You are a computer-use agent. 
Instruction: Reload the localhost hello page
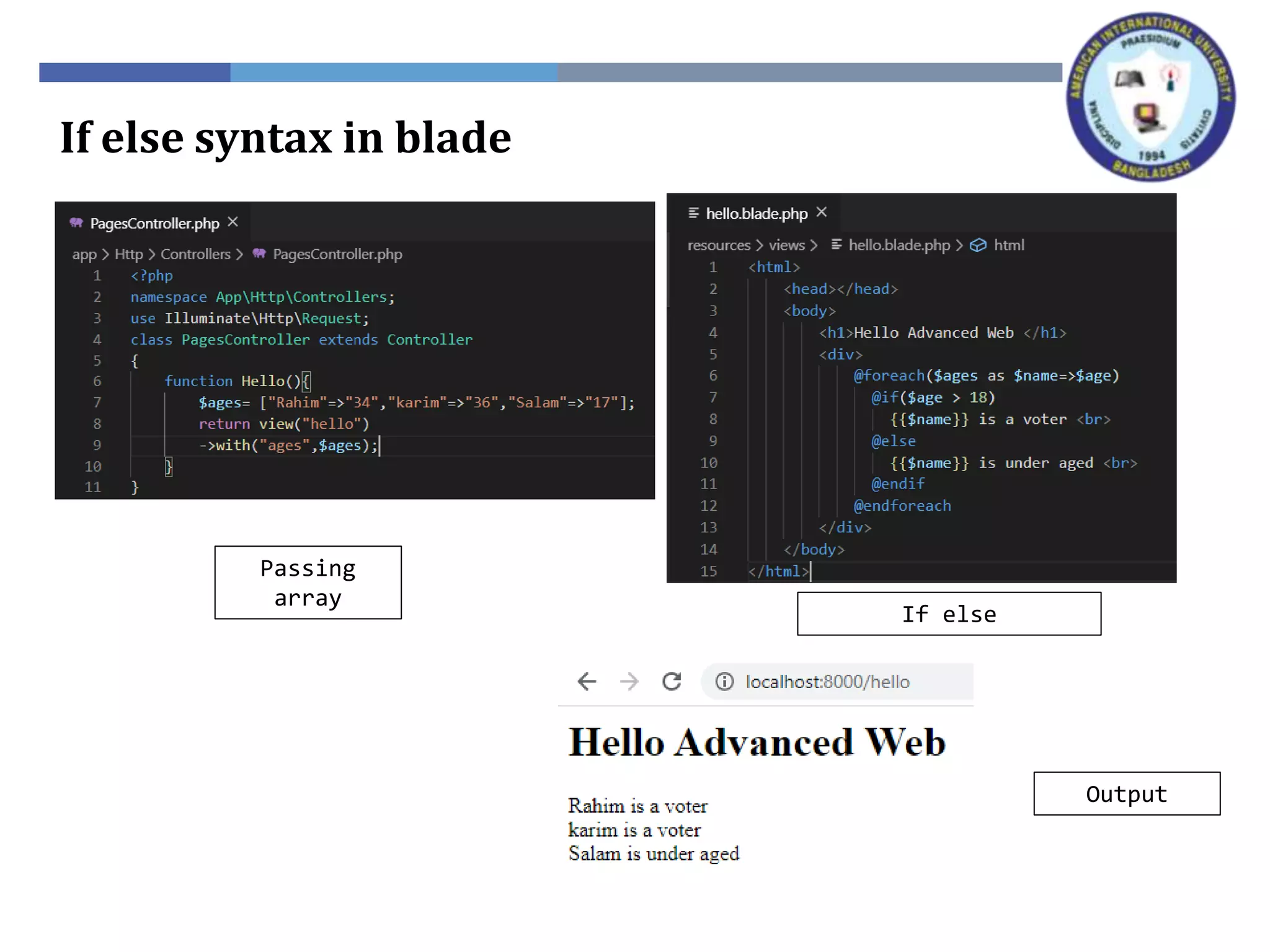(x=672, y=682)
